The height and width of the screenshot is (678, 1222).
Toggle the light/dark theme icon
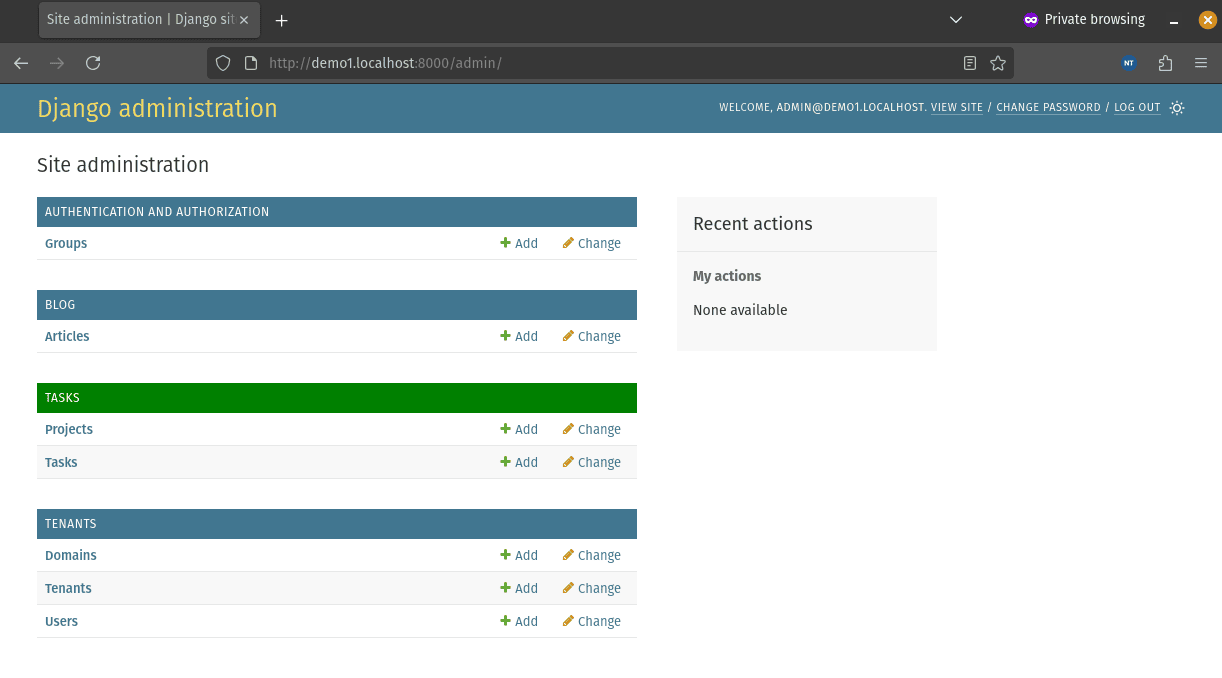(1177, 108)
